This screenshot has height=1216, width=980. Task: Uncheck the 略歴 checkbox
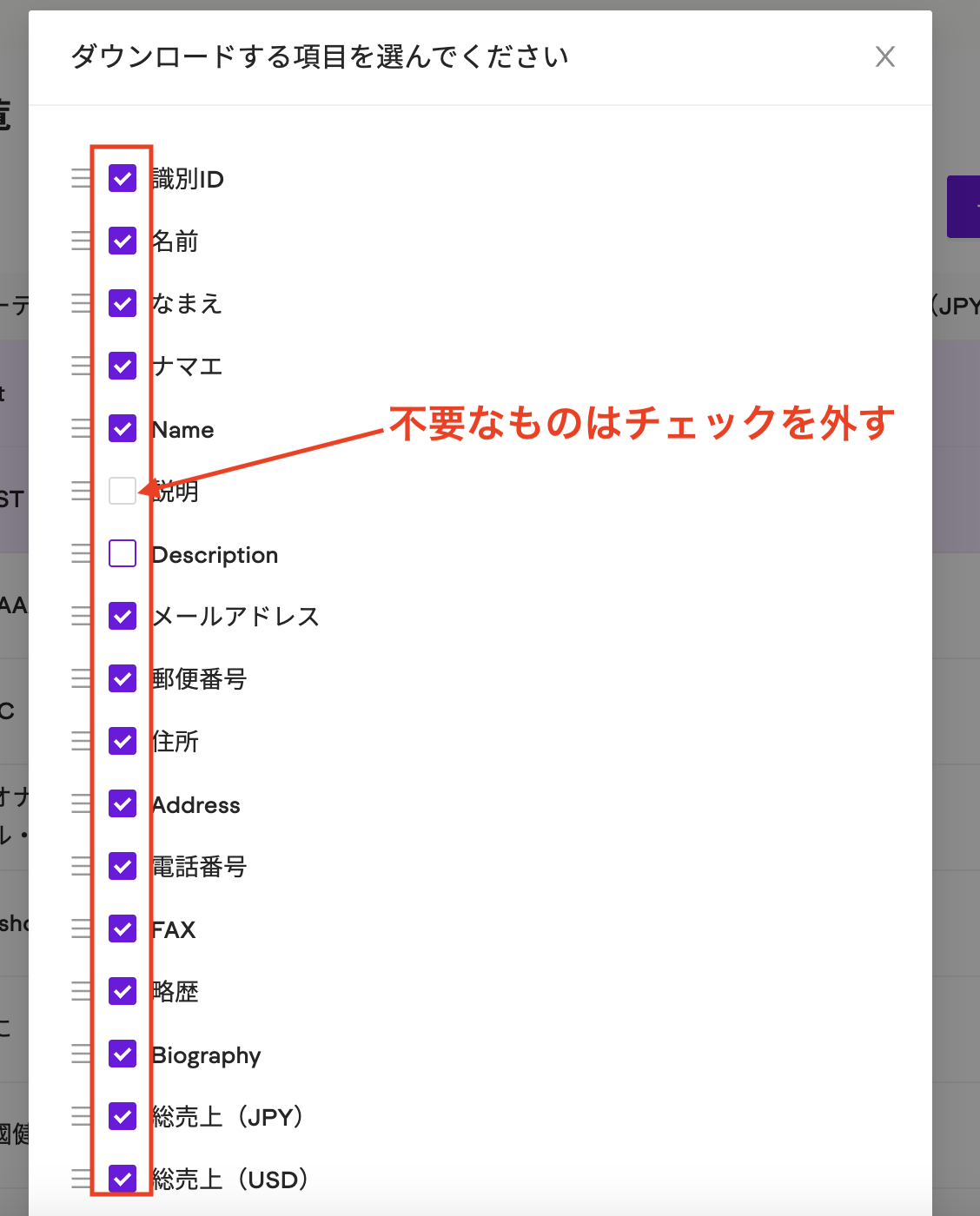(x=122, y=991)
